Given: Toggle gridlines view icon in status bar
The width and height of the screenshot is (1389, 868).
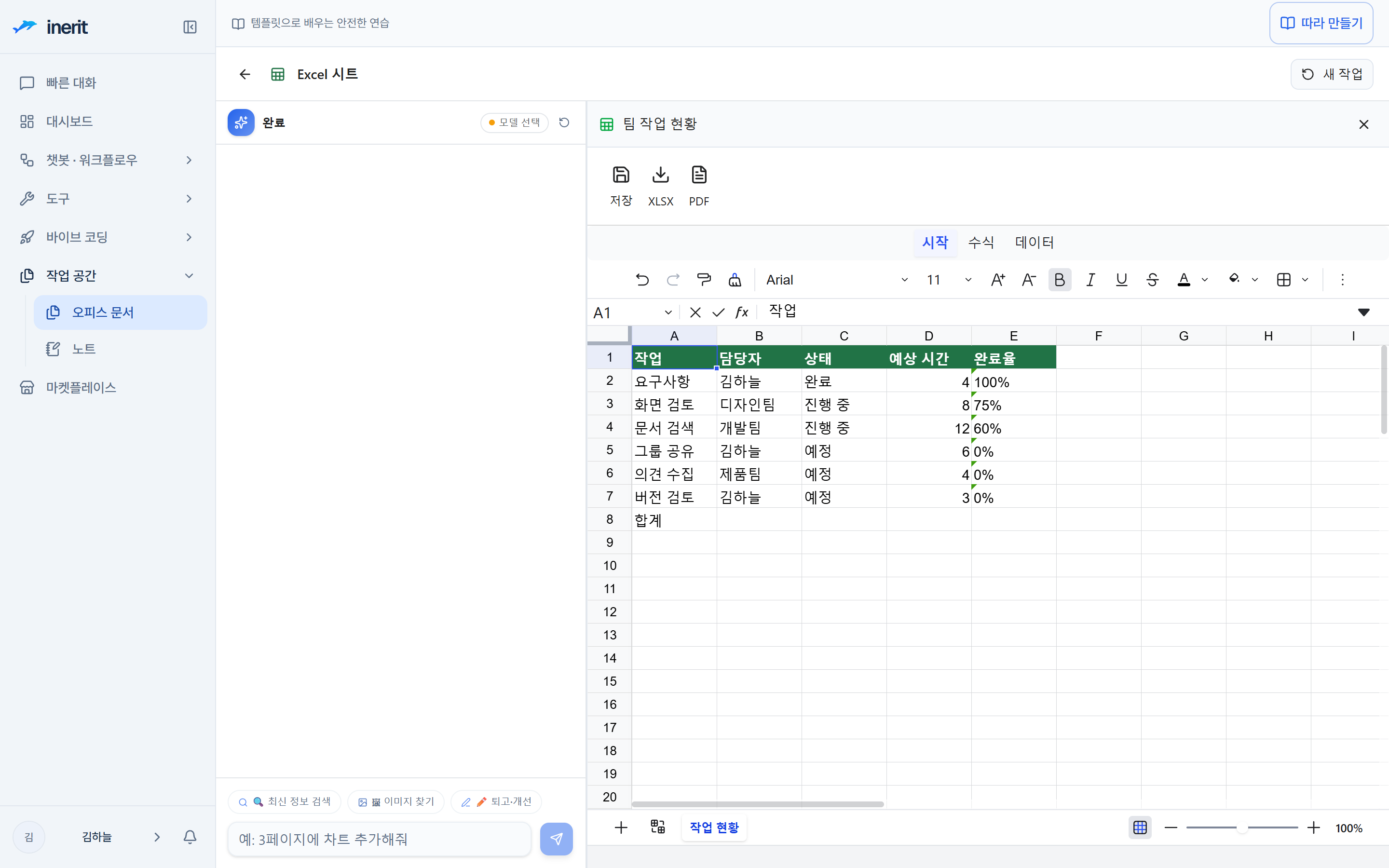Looking at the screenshot, I should coord(1140,828).
